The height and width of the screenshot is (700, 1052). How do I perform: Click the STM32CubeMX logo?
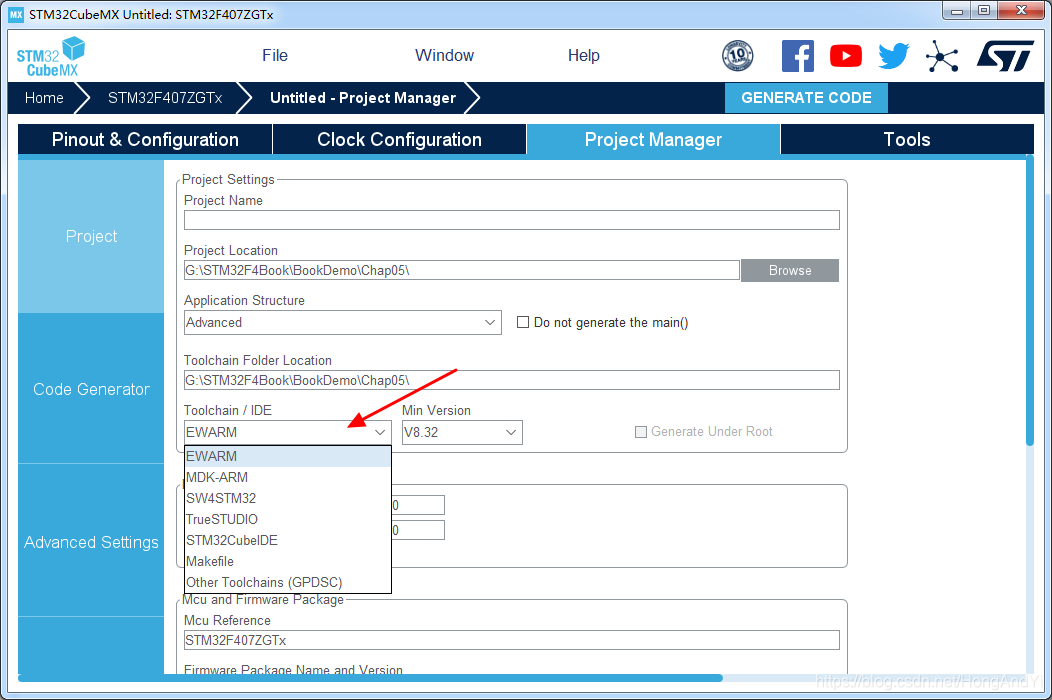[50, 57]
